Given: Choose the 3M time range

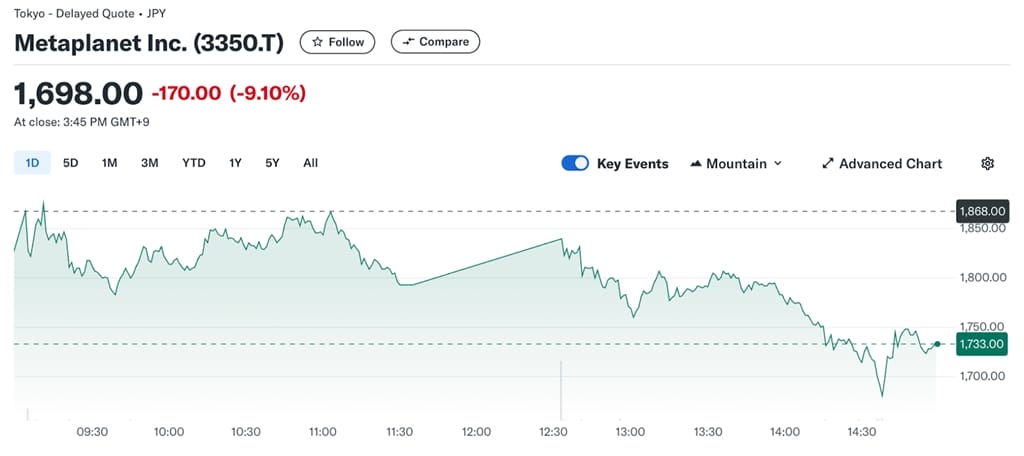Looking at the screenshot, I should pos(150,163).
